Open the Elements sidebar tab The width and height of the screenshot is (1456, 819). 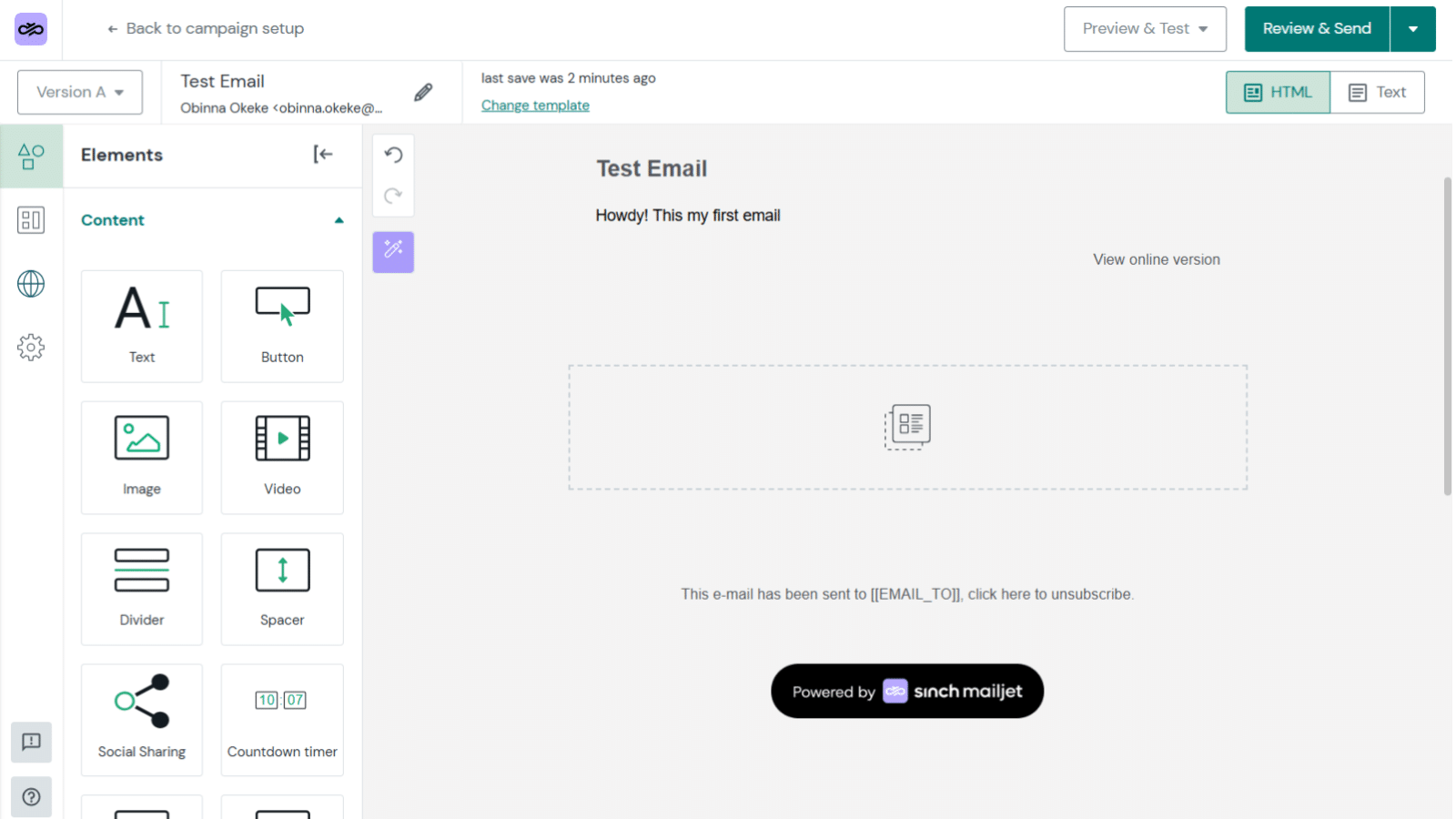click(31, 157)
